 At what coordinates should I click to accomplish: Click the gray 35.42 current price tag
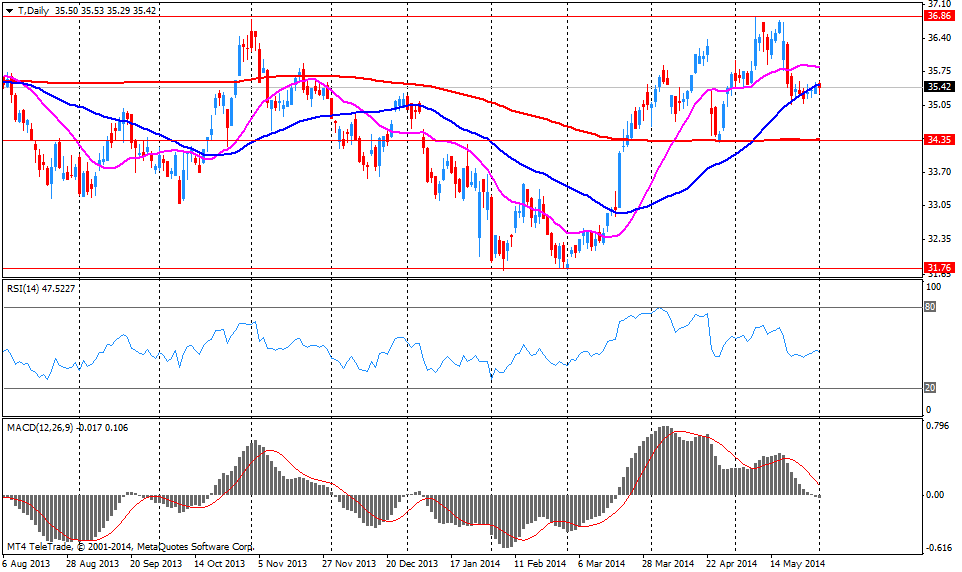point(938,87)
